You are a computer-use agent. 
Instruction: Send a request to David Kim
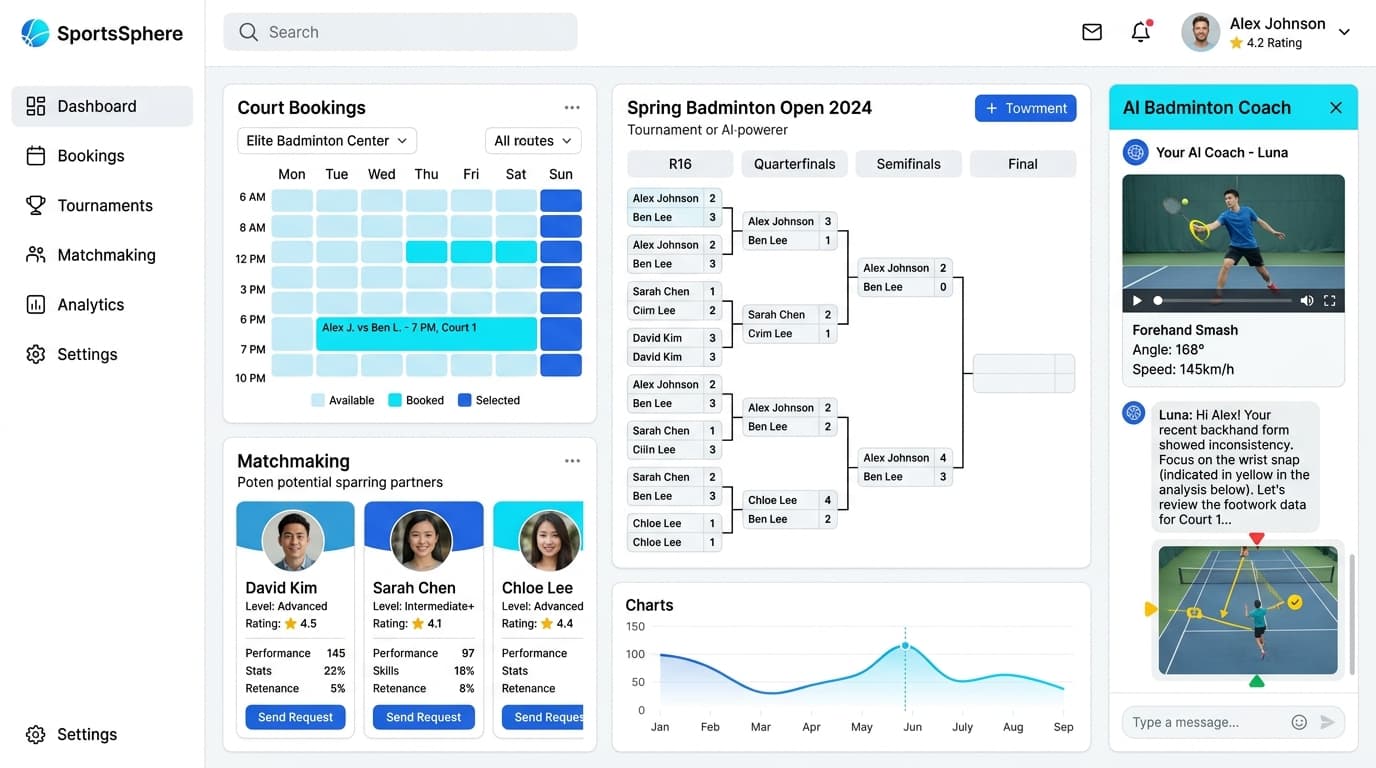coord(296,717)
